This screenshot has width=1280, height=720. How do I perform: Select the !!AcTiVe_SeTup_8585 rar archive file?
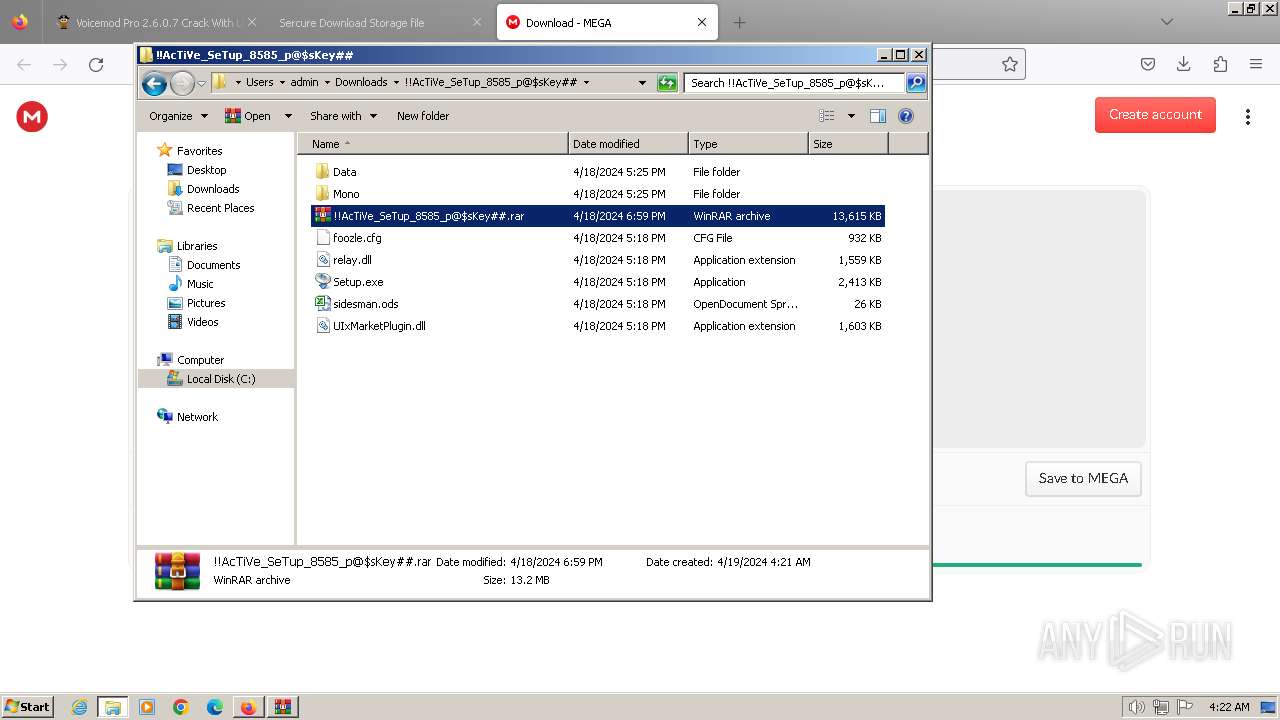[x=598, y=216]
